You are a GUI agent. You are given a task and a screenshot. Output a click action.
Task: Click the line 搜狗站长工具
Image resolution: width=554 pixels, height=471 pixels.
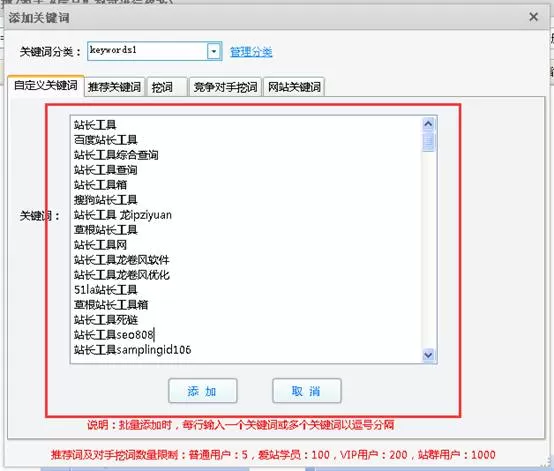106,200
